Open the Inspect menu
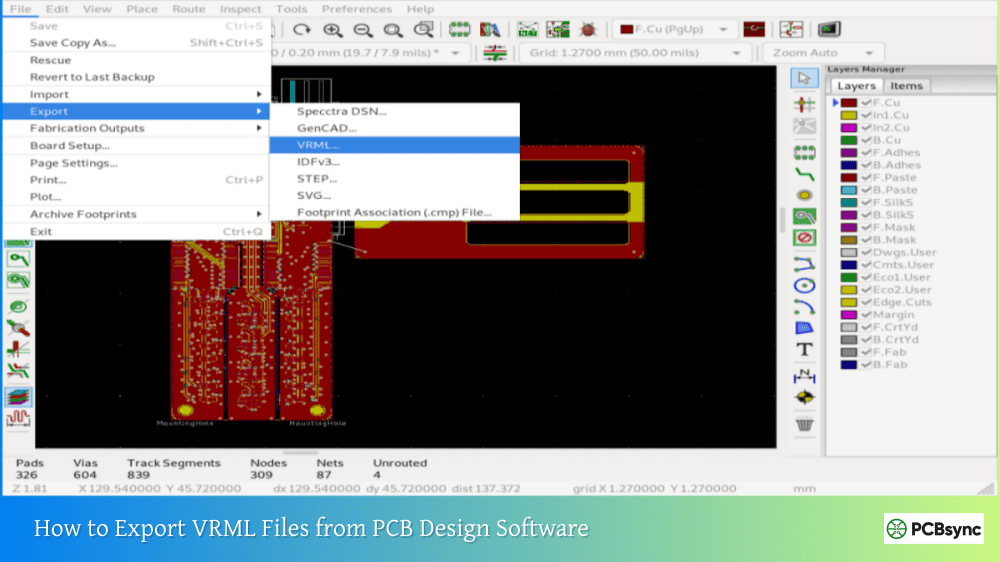This screenshot has height=562, width=1000. click(240, 9)
